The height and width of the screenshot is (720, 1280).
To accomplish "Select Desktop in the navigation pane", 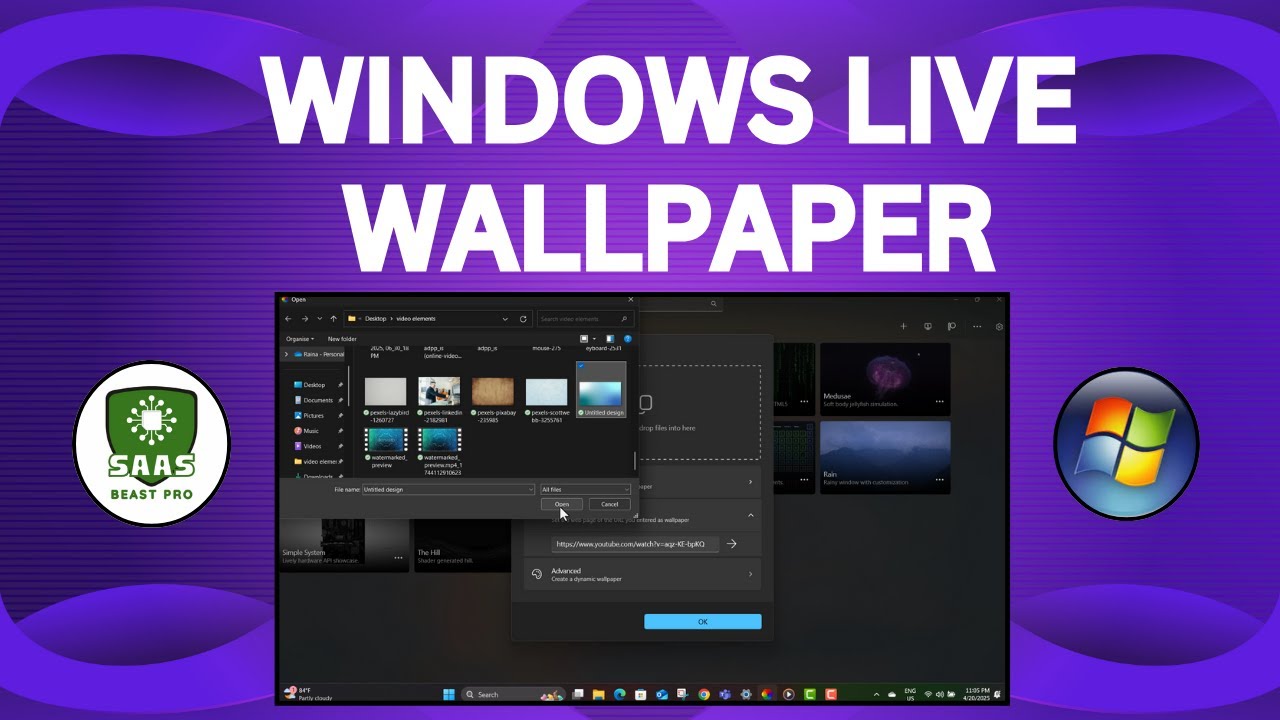I will pos(314,385).
